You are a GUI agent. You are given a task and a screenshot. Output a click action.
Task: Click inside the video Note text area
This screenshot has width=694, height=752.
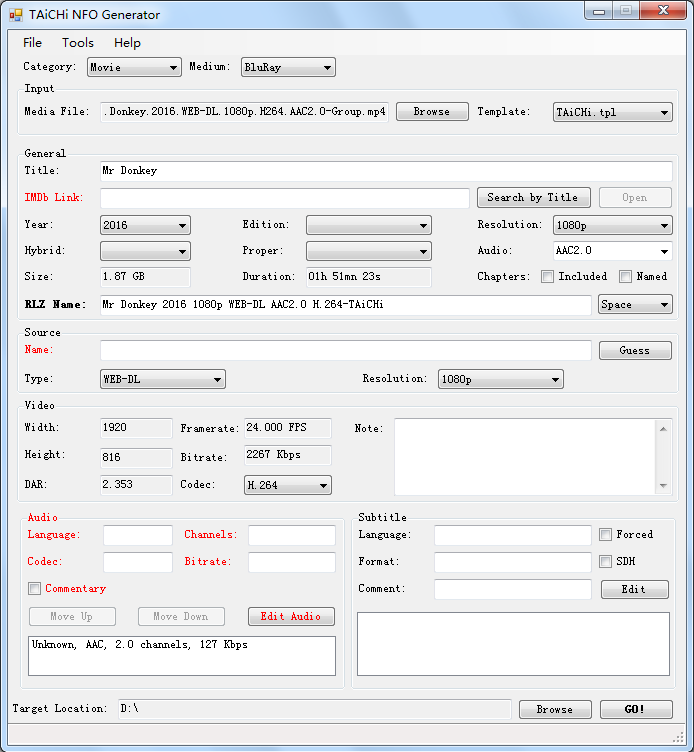coord(525,457)
